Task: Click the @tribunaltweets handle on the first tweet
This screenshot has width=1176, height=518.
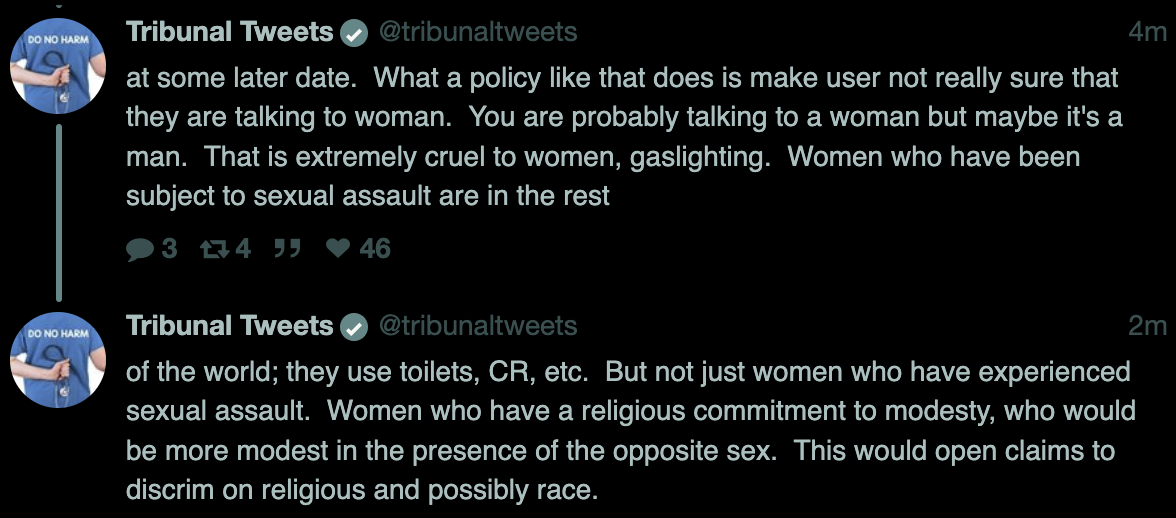Action: (x=478, y=32)
